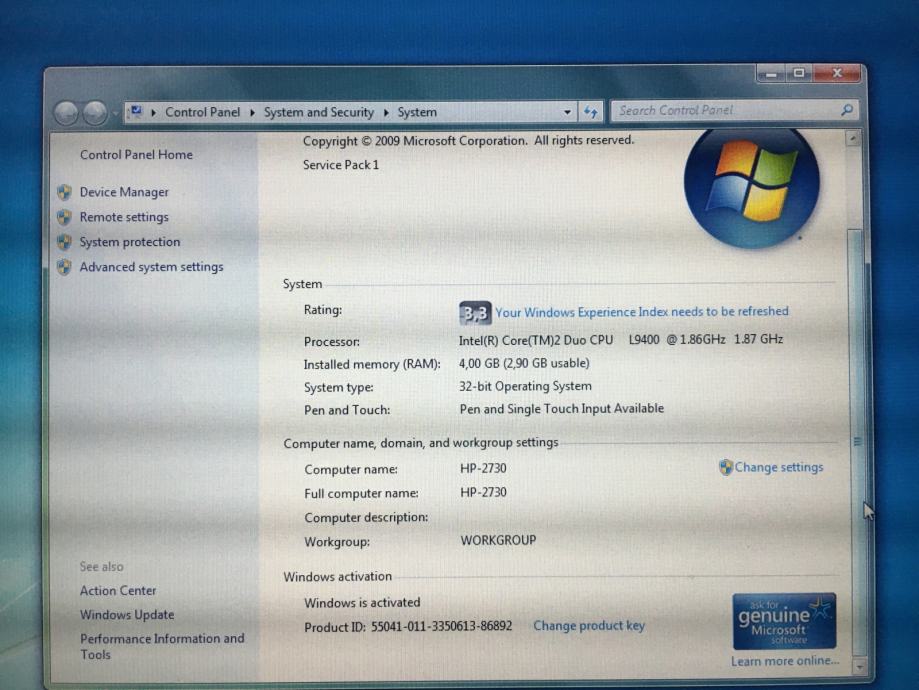Go to Control Panel breadcrumb
This screenshot has width=919, height=690.
202,113
